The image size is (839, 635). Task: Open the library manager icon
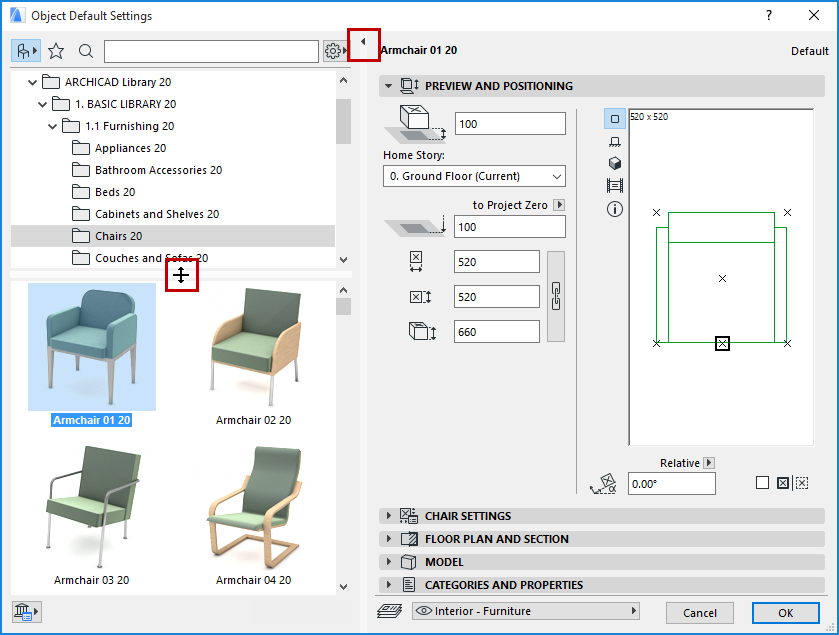coord(26,611)
